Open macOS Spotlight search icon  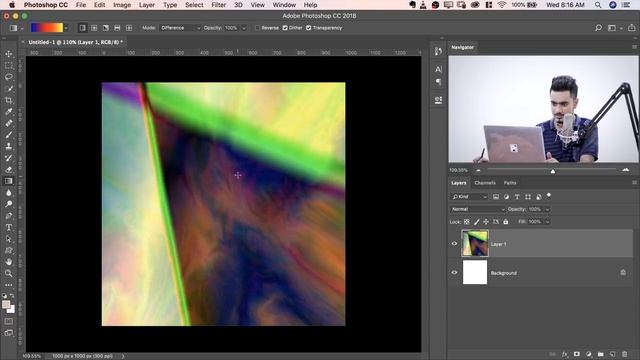pyautogui.click(x=598, y=5)
